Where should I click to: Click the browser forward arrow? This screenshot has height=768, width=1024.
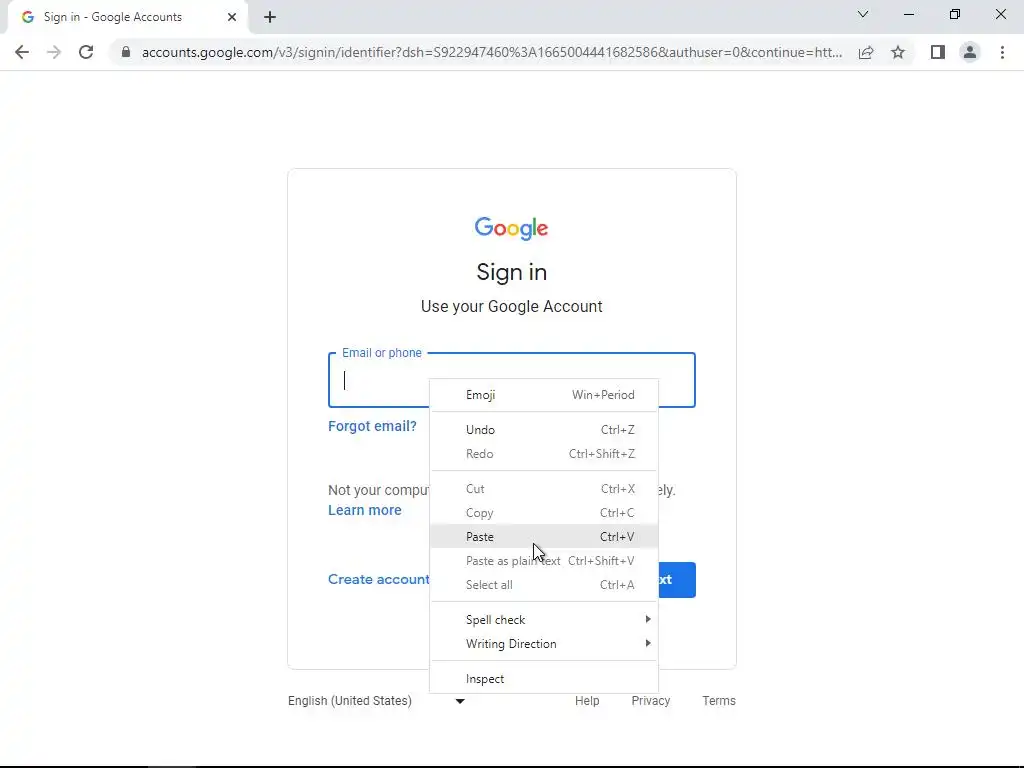(x=54, y=52)
